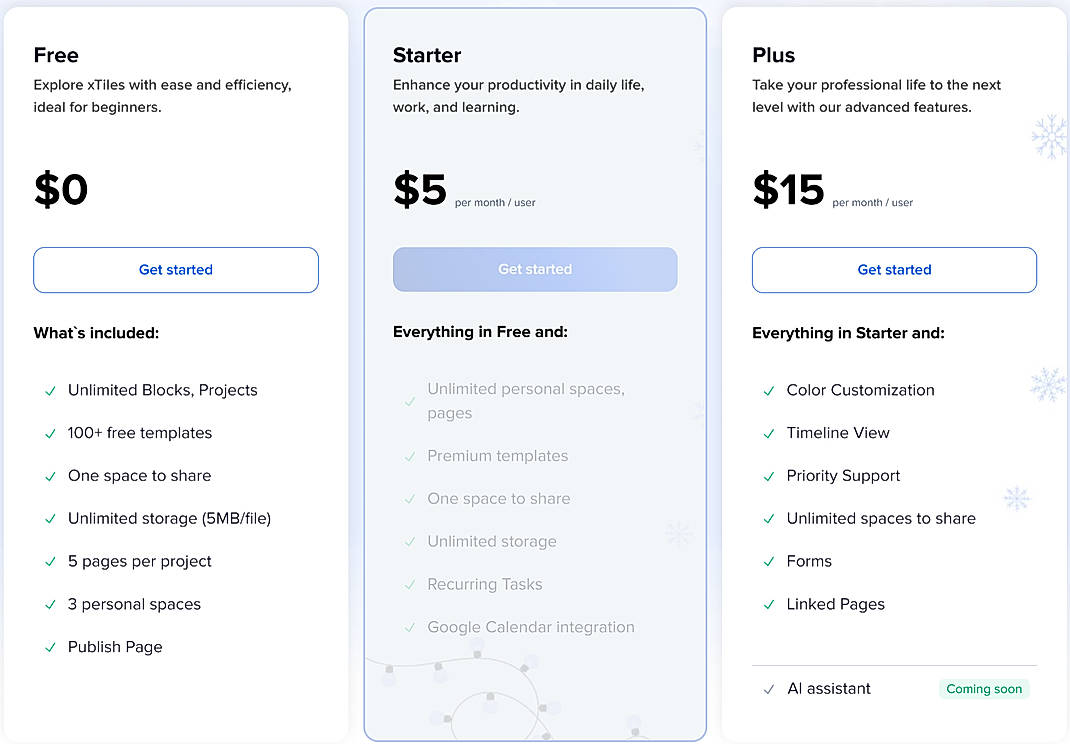1070x744 pixels.
Task: Select the Plus plan heading
Action: (x=772, y=55)
